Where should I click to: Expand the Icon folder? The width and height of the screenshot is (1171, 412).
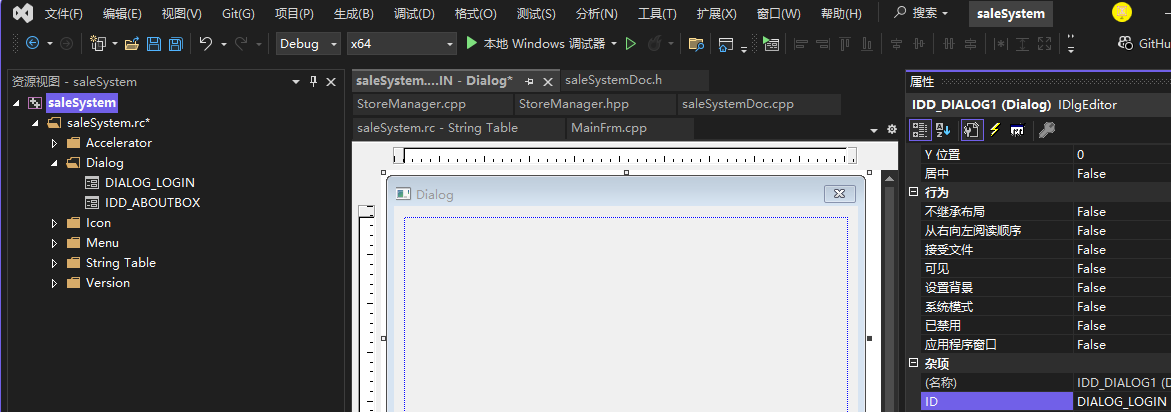(54, 222)
